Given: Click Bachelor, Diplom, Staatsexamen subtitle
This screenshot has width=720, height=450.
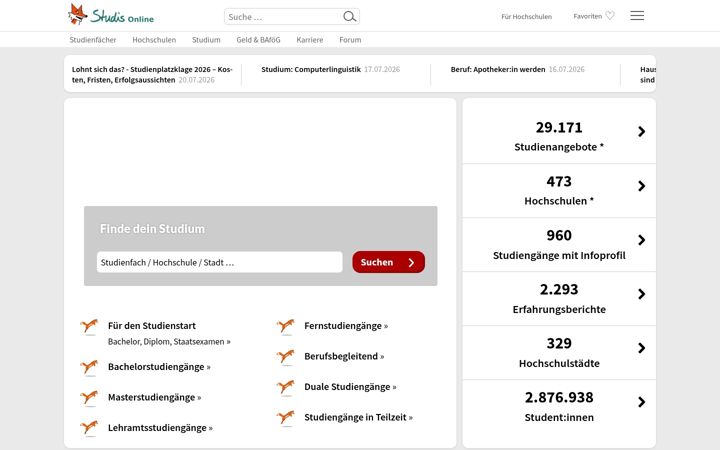Looking at the screenshot, I should pyautogui.click(x=169, y=342).
